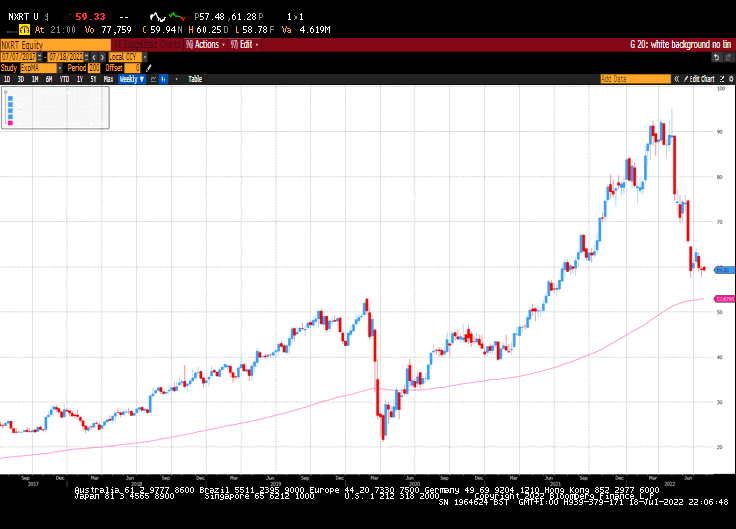Click the legend vertical slider handle
Image resolution: width=736 pixels, height=529 pixels.
5,92
